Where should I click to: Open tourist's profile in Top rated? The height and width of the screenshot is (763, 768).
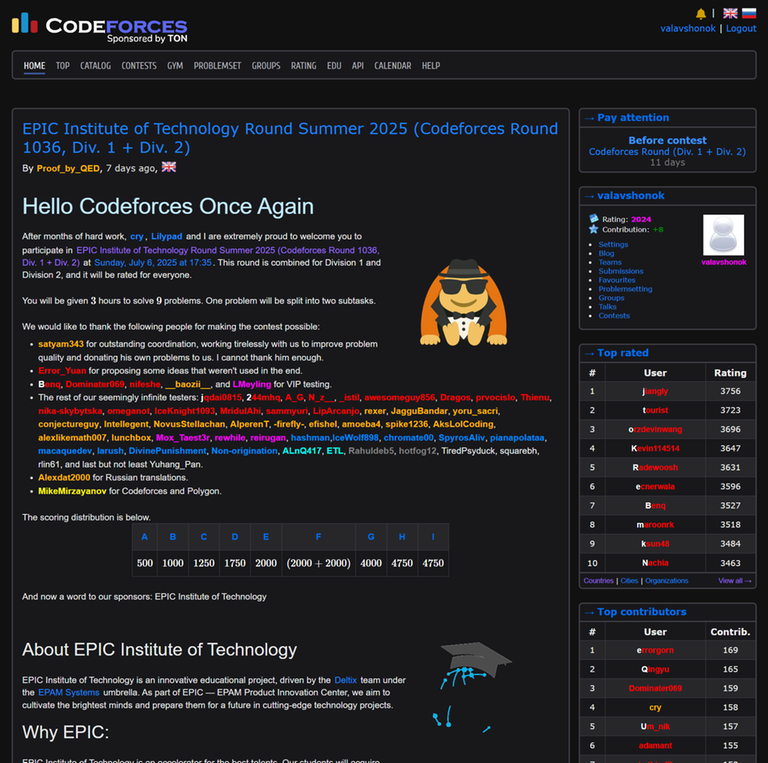pyautogui.click(x=655, y=410)
